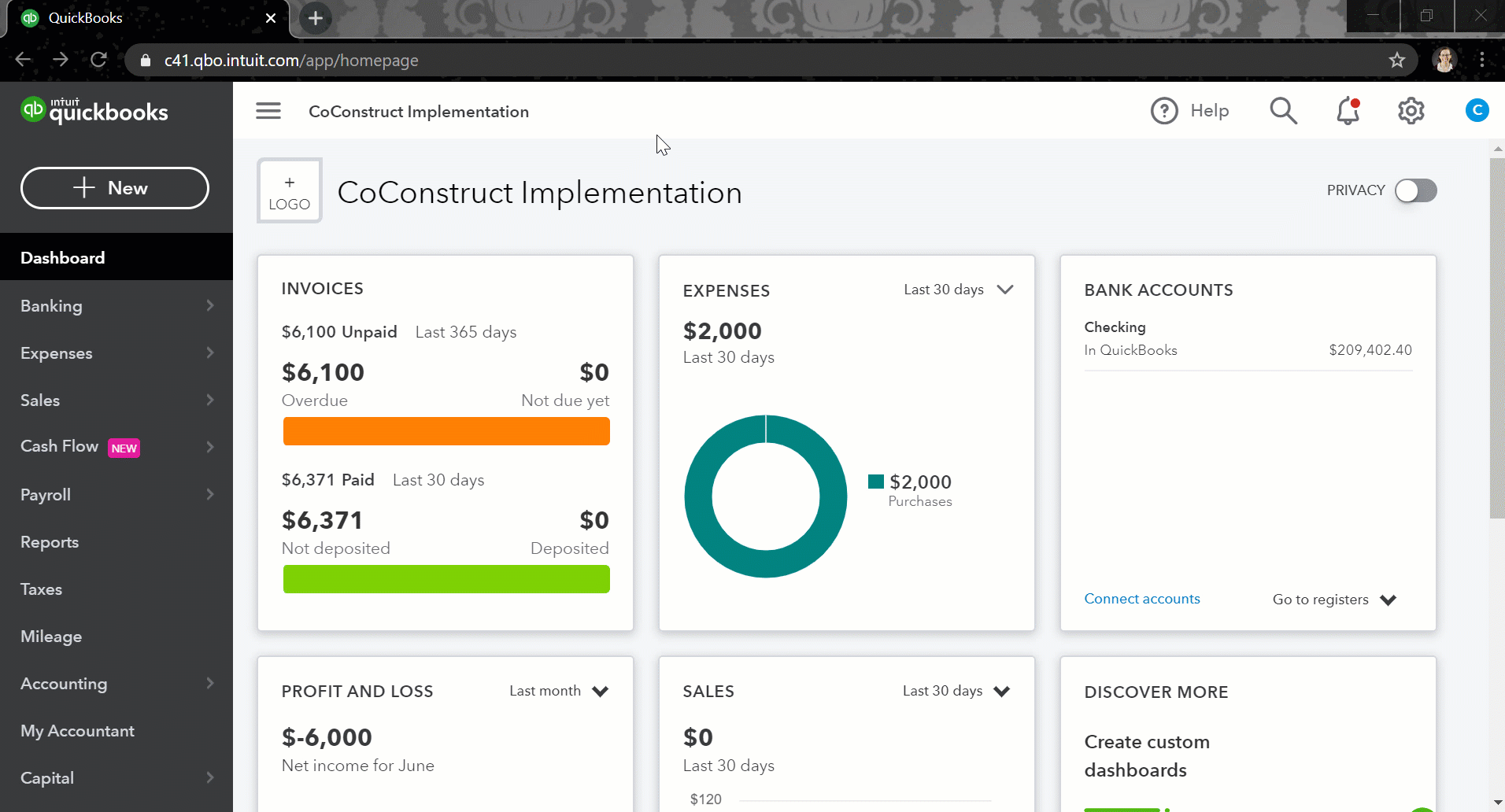This screenshot has height=812, width=1505.
Task: Open the Banking sidebar item
Action: [116, 305]
